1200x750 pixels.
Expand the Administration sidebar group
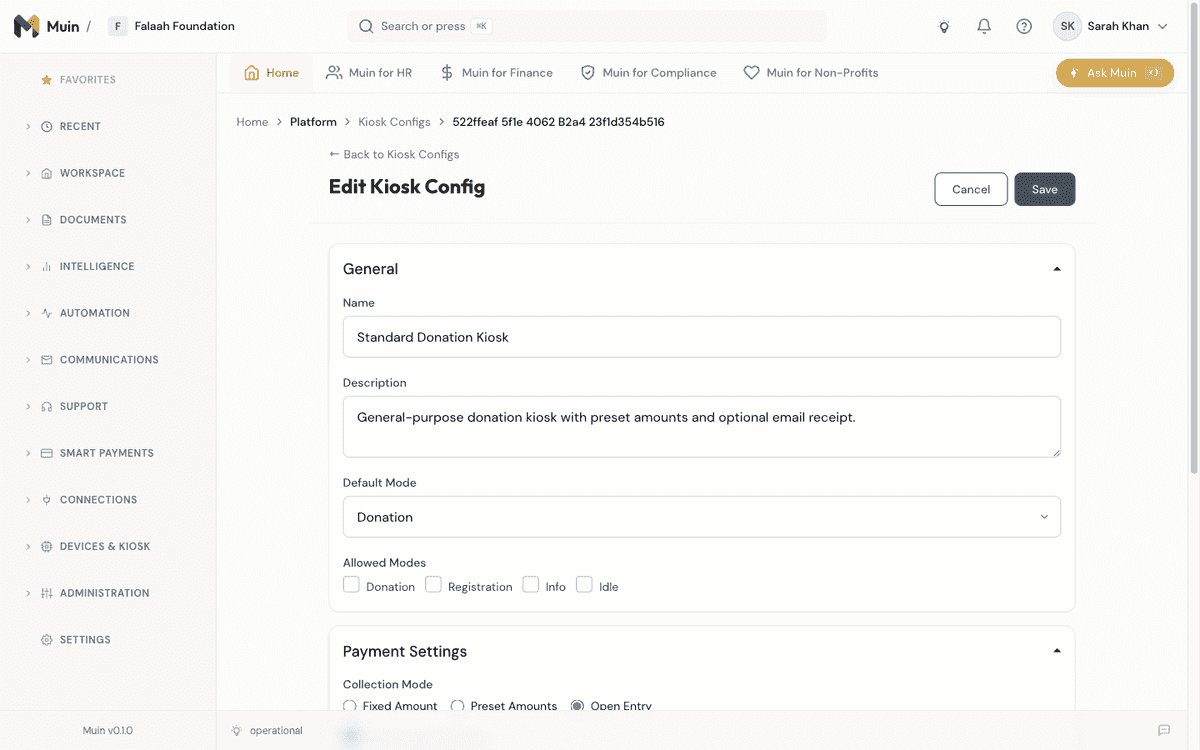coord(28,593)
